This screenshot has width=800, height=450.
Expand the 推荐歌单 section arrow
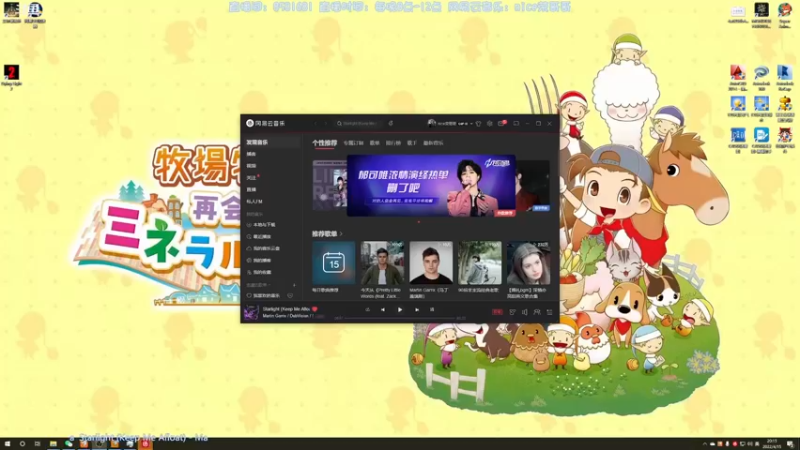tap(341, 234)
